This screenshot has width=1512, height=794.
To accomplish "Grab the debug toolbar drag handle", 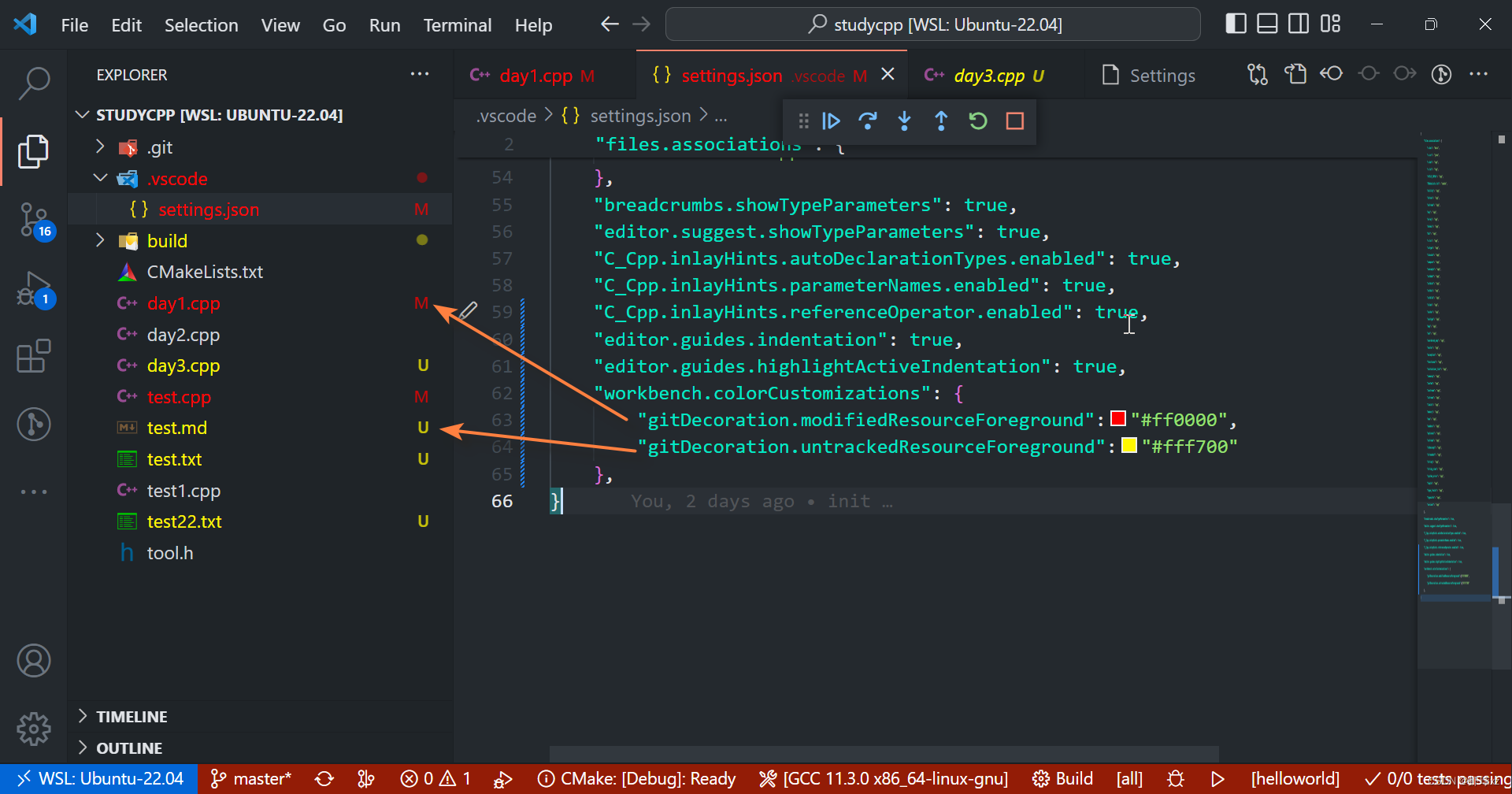I will click(x=803, y=121).
